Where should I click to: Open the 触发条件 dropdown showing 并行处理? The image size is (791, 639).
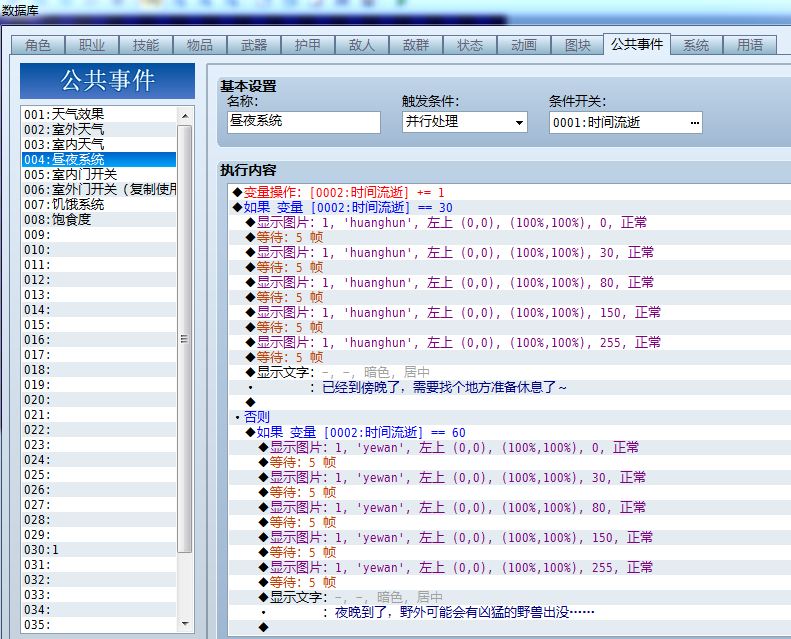coord(465,122)
